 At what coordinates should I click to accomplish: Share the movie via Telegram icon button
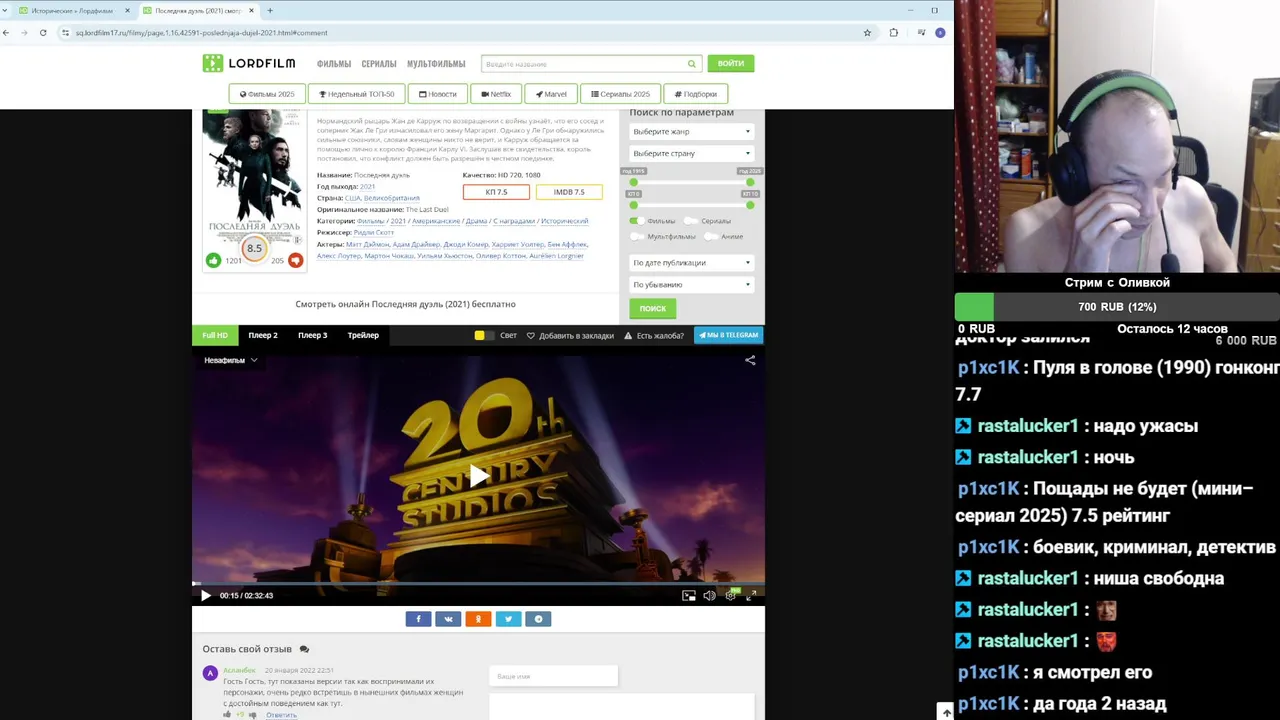coord(538,619)
